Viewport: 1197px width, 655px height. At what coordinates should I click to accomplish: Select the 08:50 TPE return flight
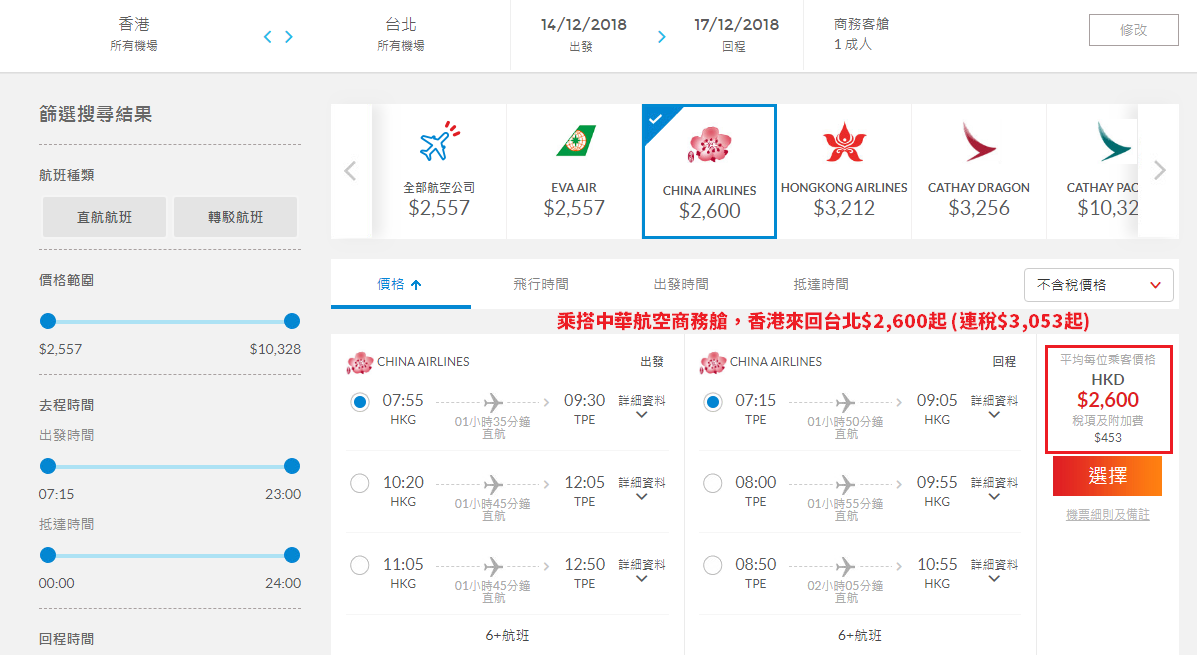point(712,565)
